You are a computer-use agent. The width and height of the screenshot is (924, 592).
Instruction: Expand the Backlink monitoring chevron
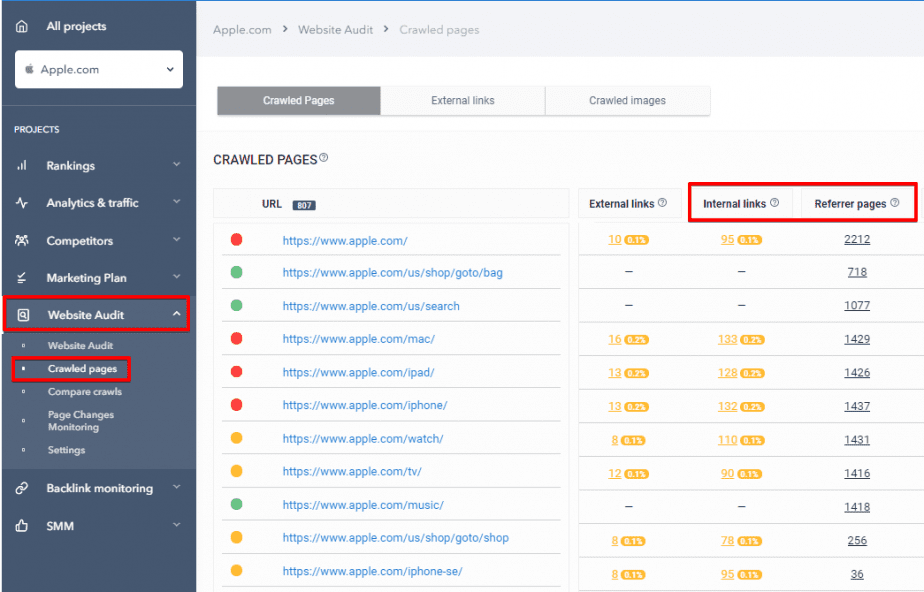176,487
